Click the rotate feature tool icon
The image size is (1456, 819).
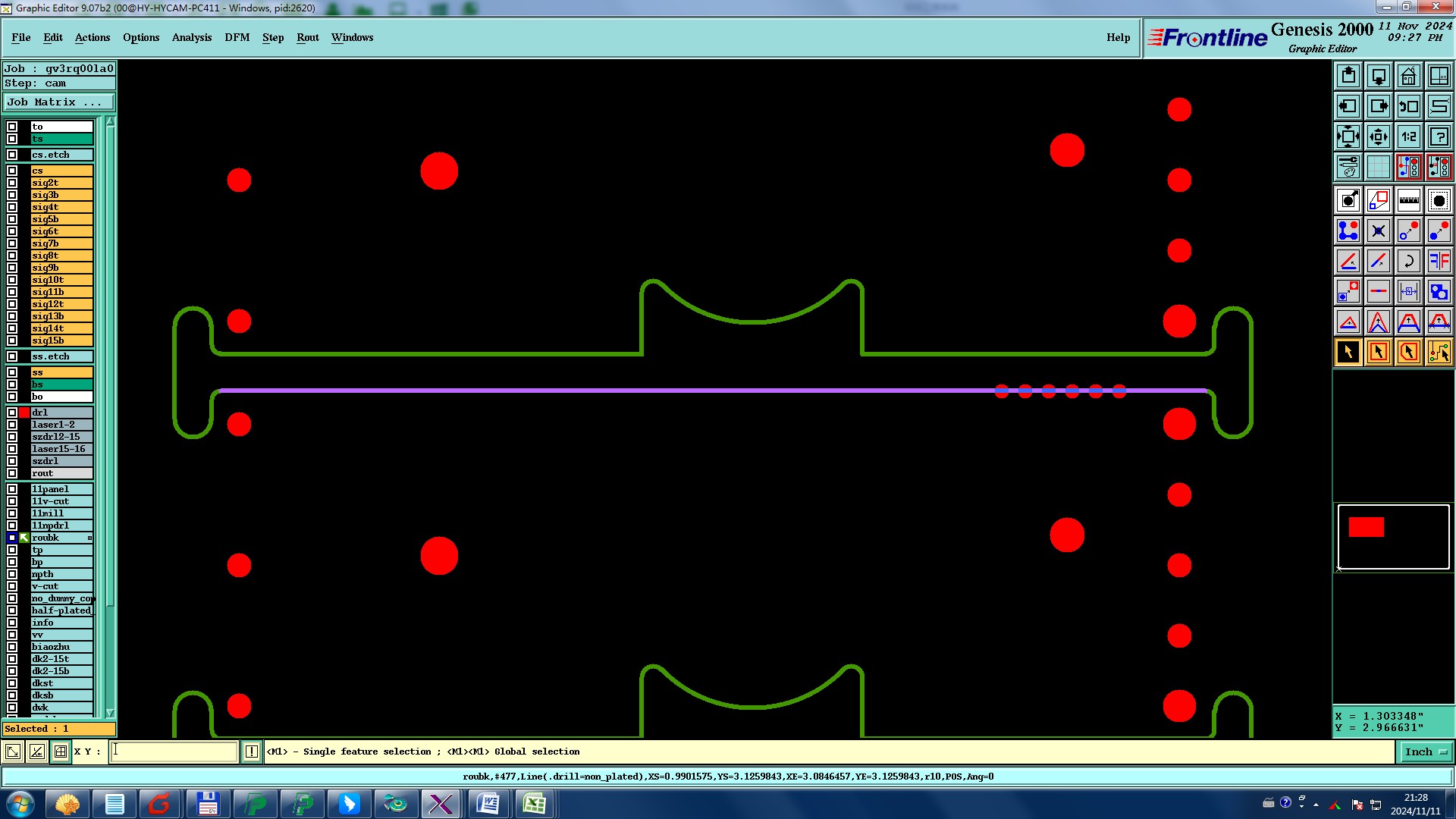coord(1408,261)
